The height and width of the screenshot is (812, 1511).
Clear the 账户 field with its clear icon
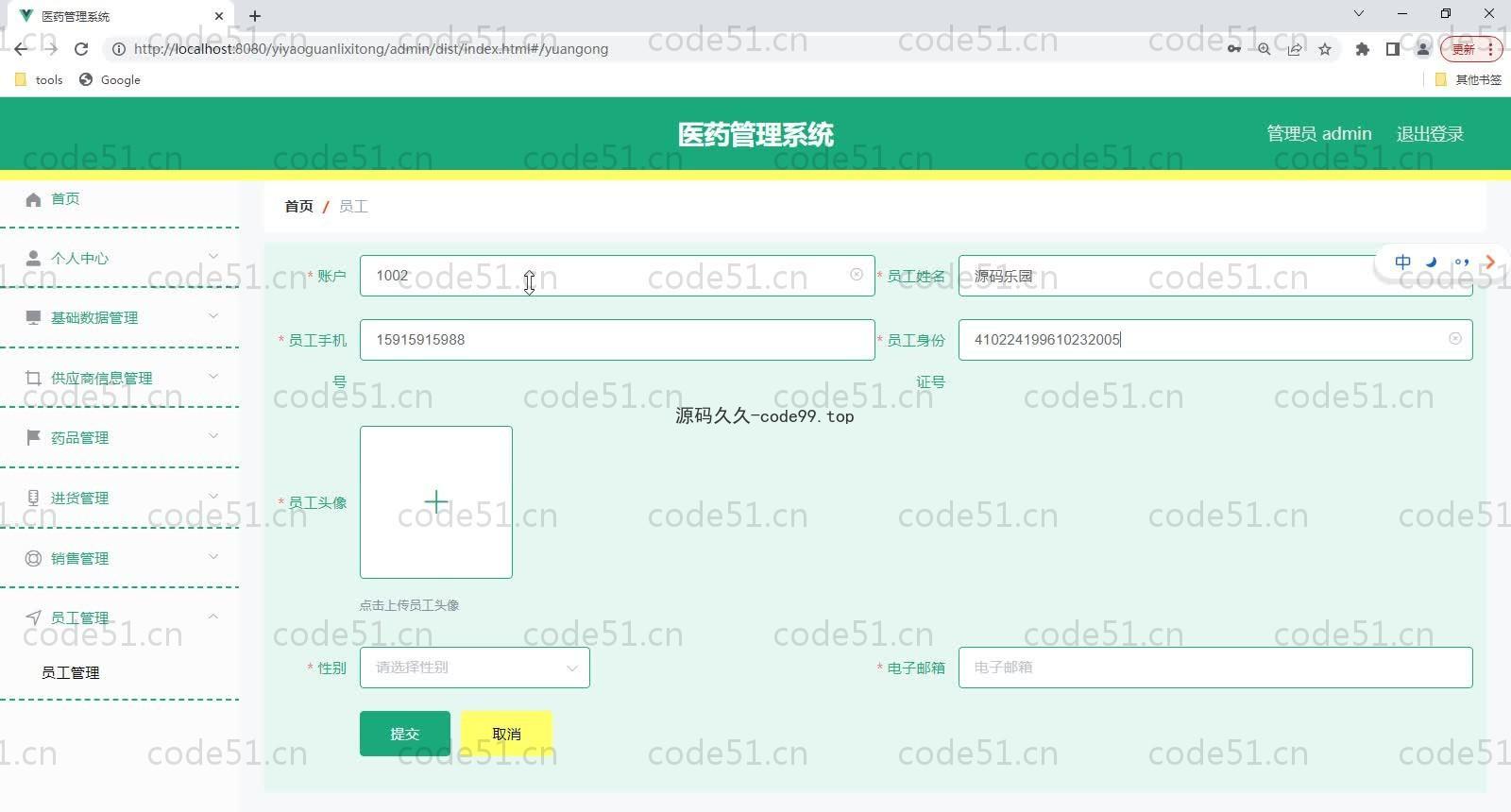coord(857,275)
